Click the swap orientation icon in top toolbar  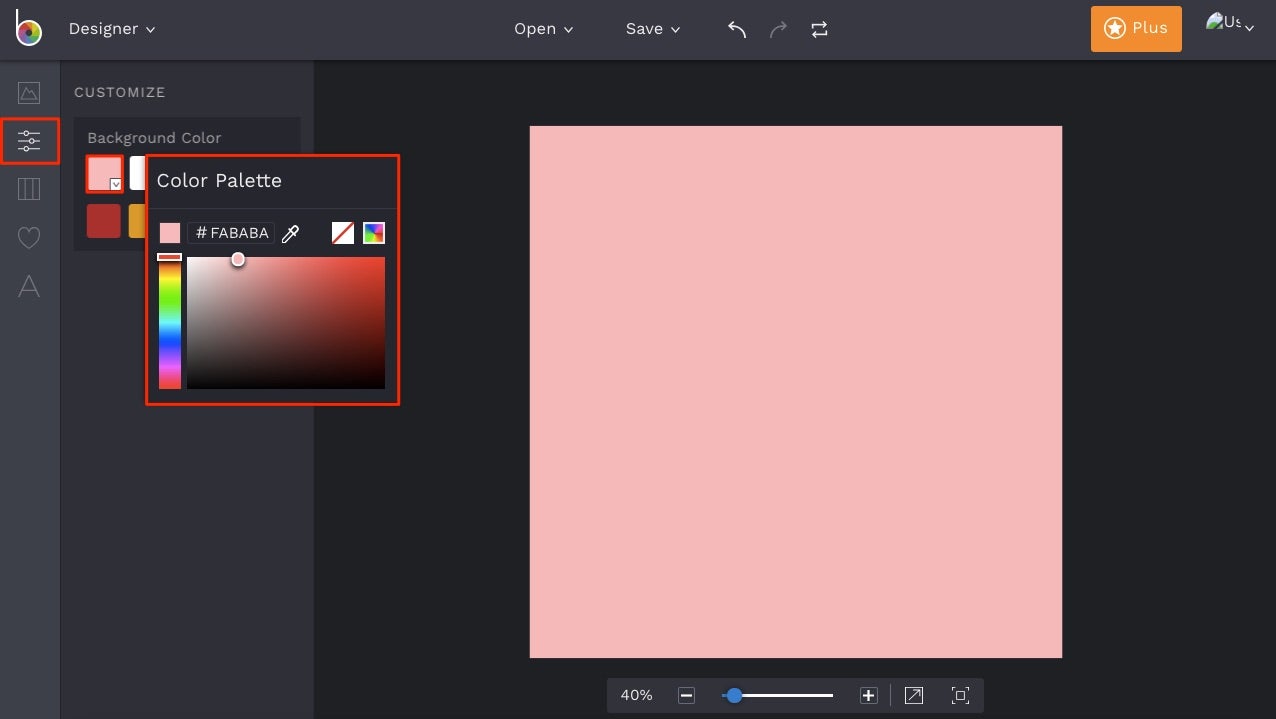click(x=819, y=29)
